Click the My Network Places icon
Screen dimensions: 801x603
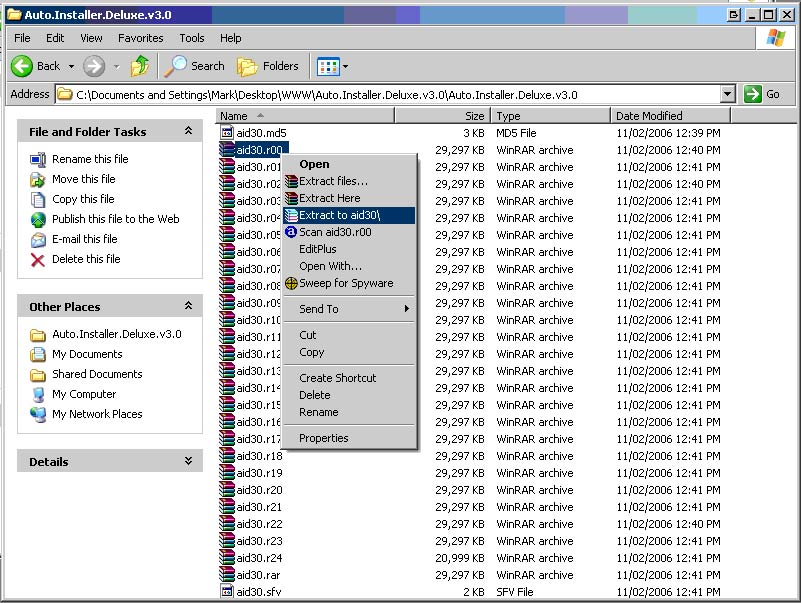[38, 414]
